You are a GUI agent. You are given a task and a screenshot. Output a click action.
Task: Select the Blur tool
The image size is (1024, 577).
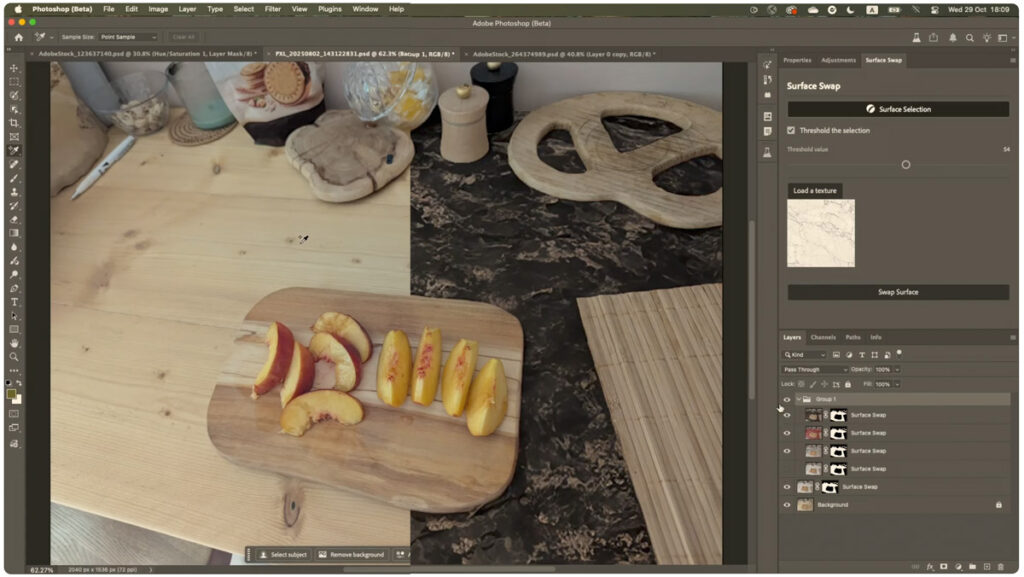pyautogui.click(x=14, y=247)
